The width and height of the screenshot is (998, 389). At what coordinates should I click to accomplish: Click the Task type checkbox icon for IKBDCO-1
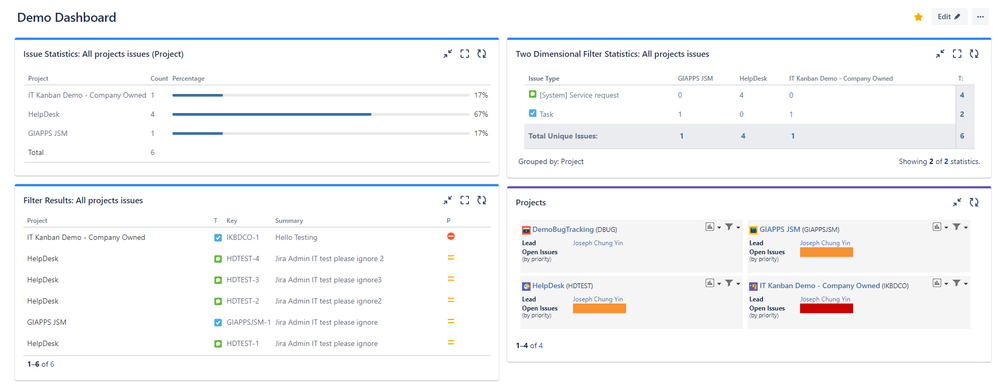(x=218, y=237)
